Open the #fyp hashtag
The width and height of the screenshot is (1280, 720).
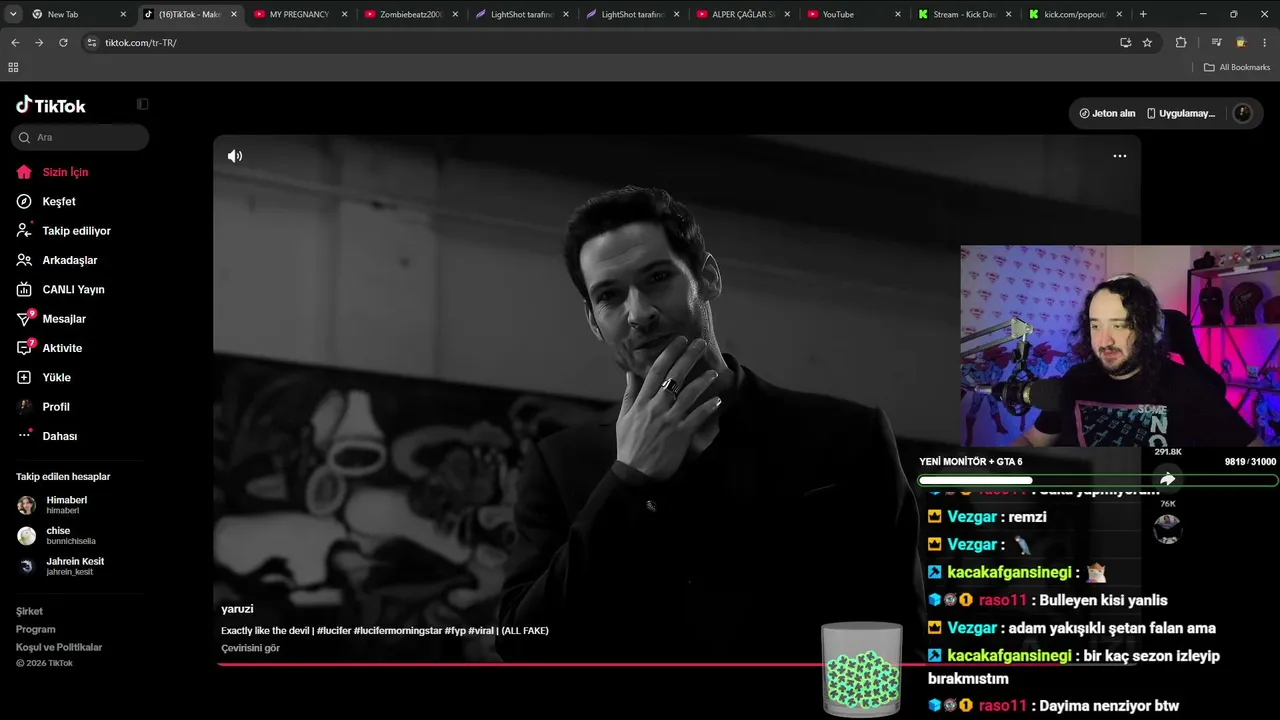point(455,631)
